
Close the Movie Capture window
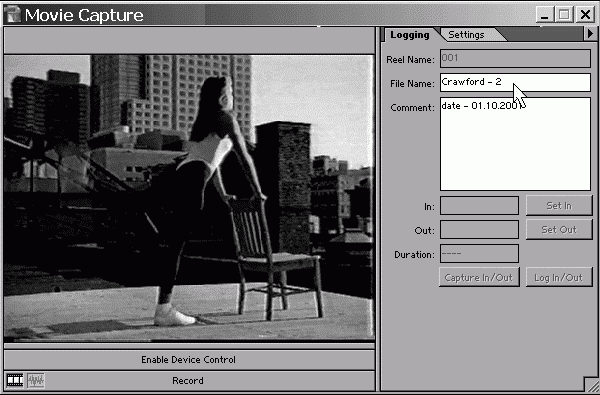(x=585, y=15)
